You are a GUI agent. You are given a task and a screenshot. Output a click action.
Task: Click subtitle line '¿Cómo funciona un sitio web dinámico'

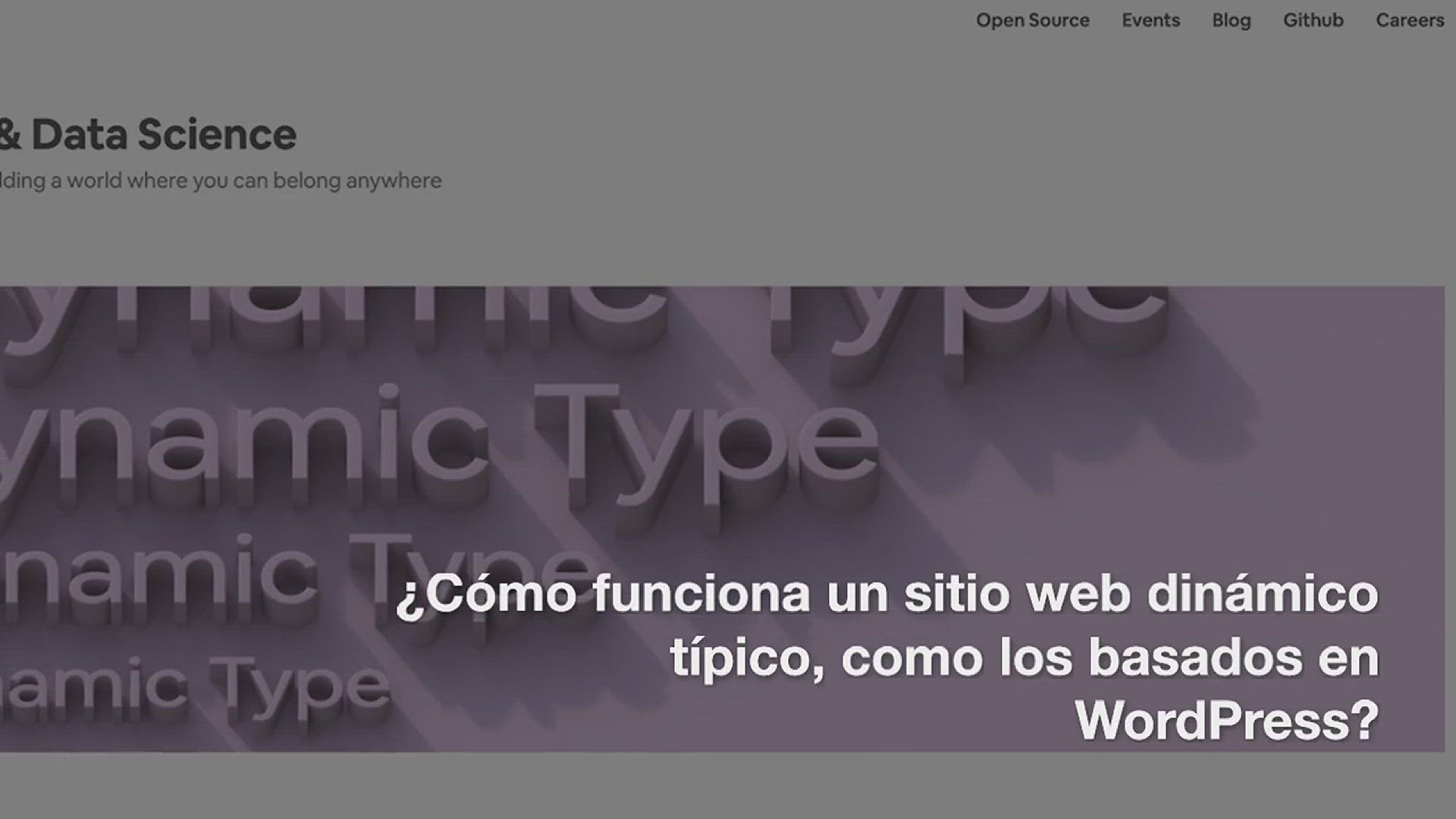[x=887, y=593]
